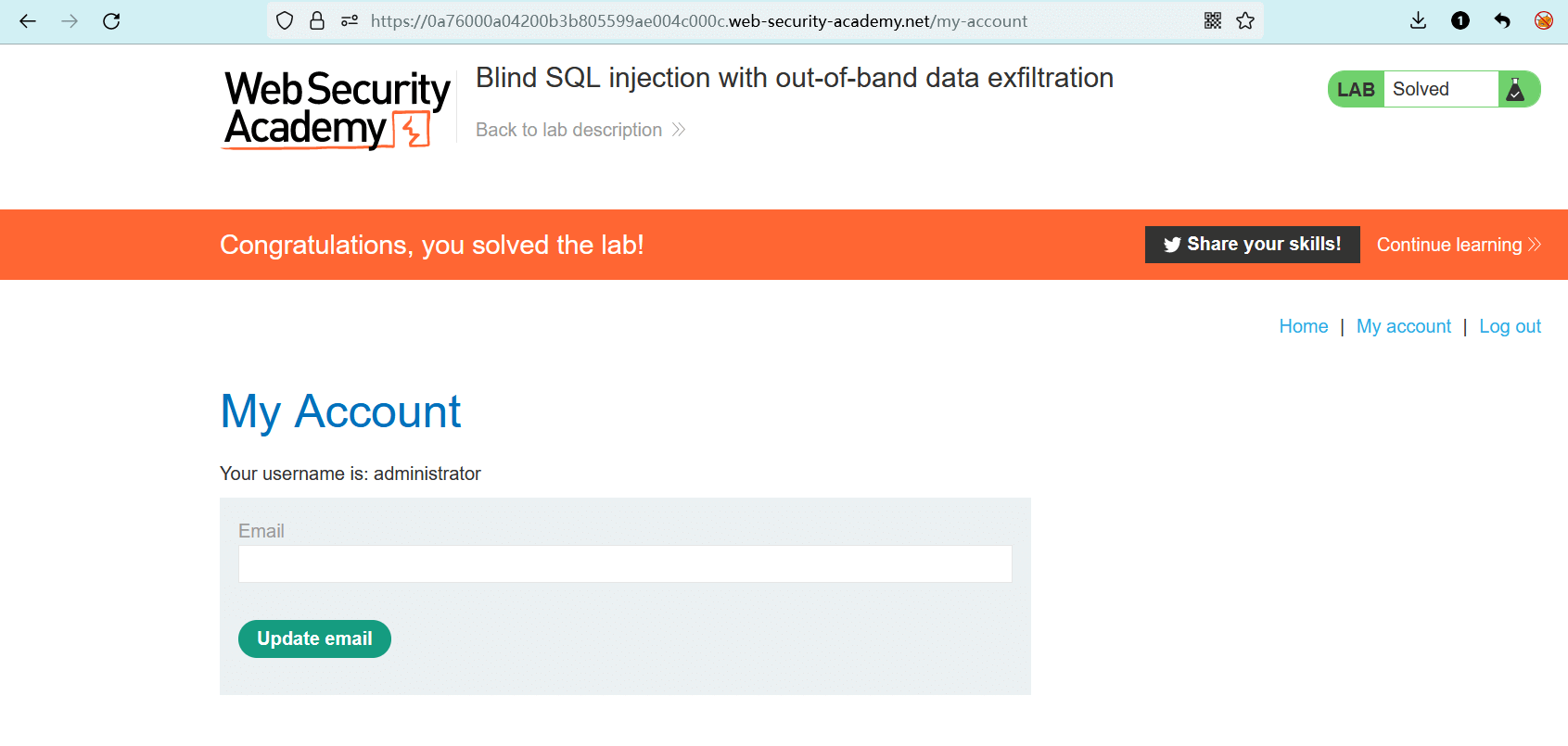Bookmark this page with the star
This screenshot has width=1568, height=746.
point(1245,21)
